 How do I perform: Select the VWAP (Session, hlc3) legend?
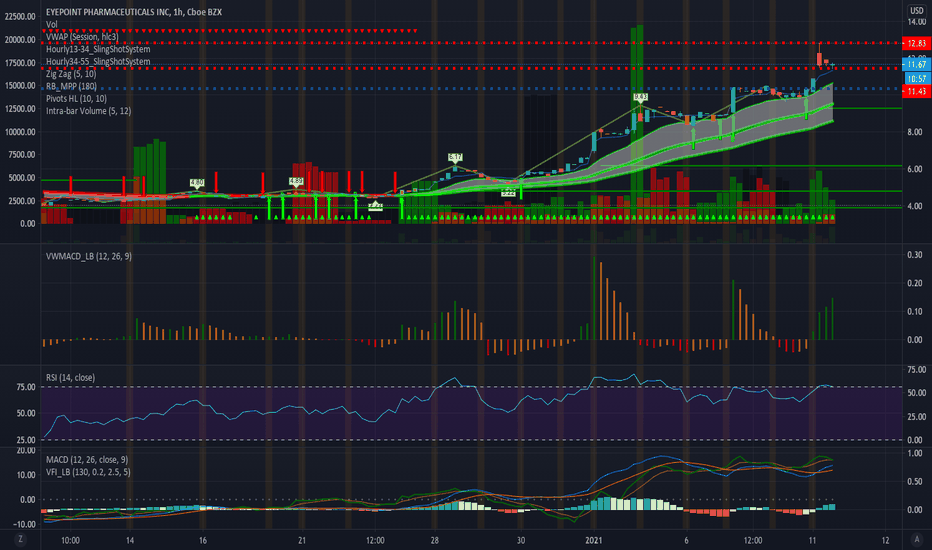click(82, 37)
